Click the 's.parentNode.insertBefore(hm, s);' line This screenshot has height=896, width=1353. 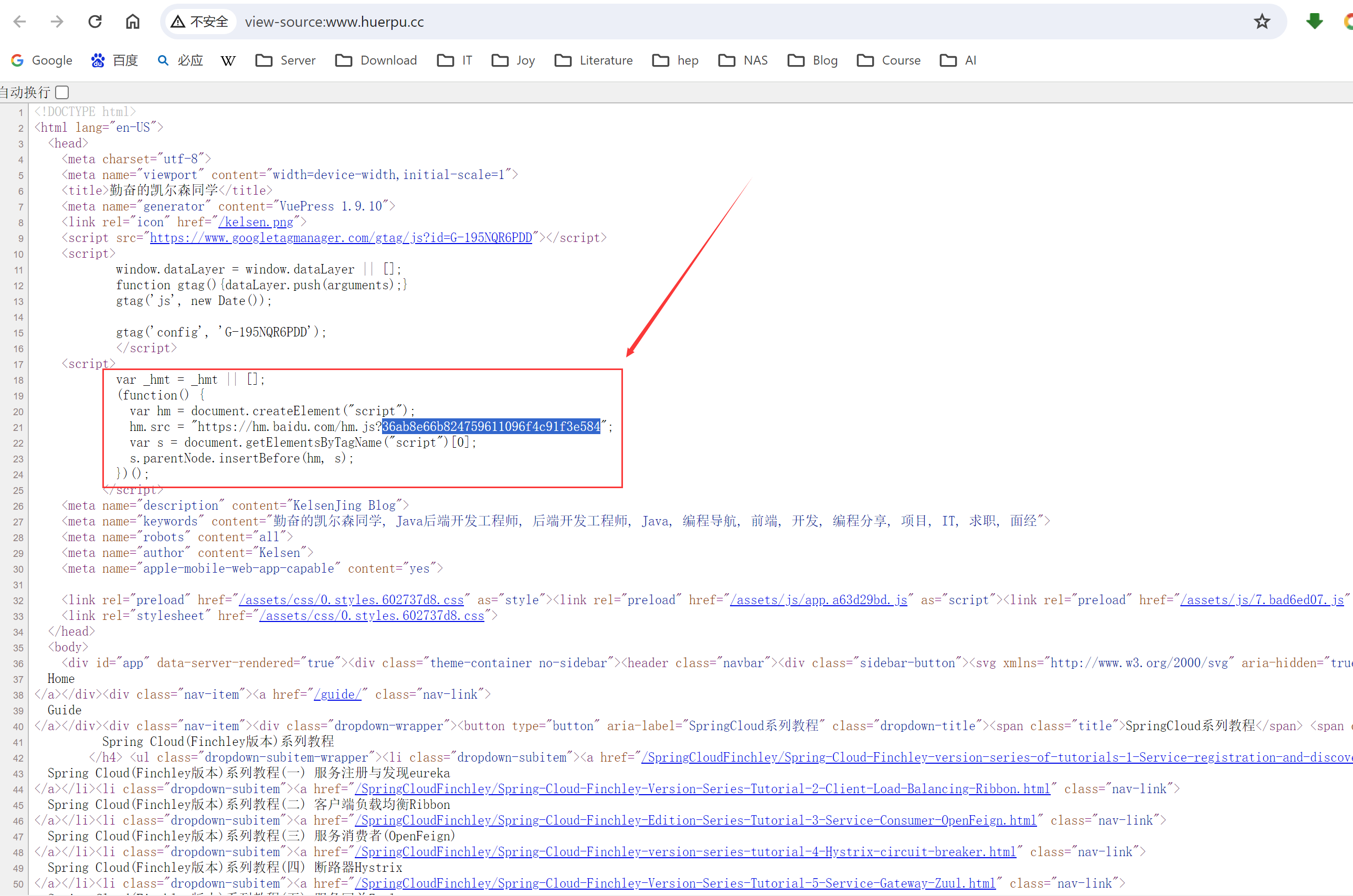tap(242, 458)
